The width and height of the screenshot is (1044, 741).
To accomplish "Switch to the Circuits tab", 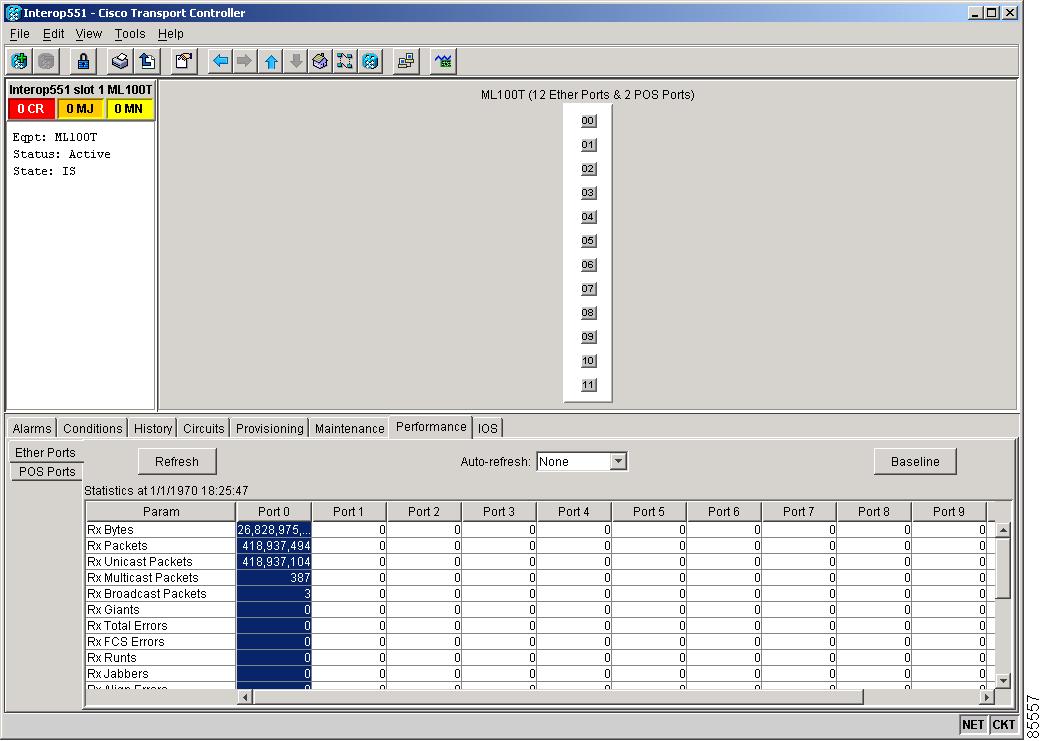I will point(204,428).
